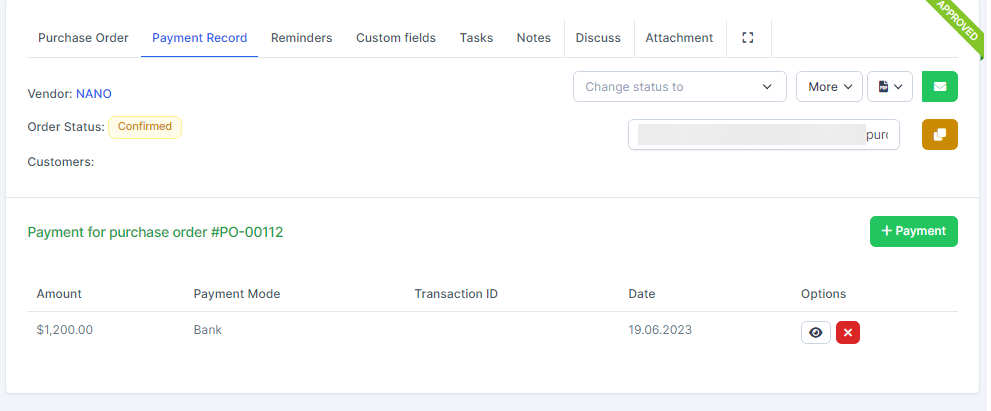Toggle fullscreen with the expand icon
Viewport: 991px width, 411px height.
coord(747,38)
